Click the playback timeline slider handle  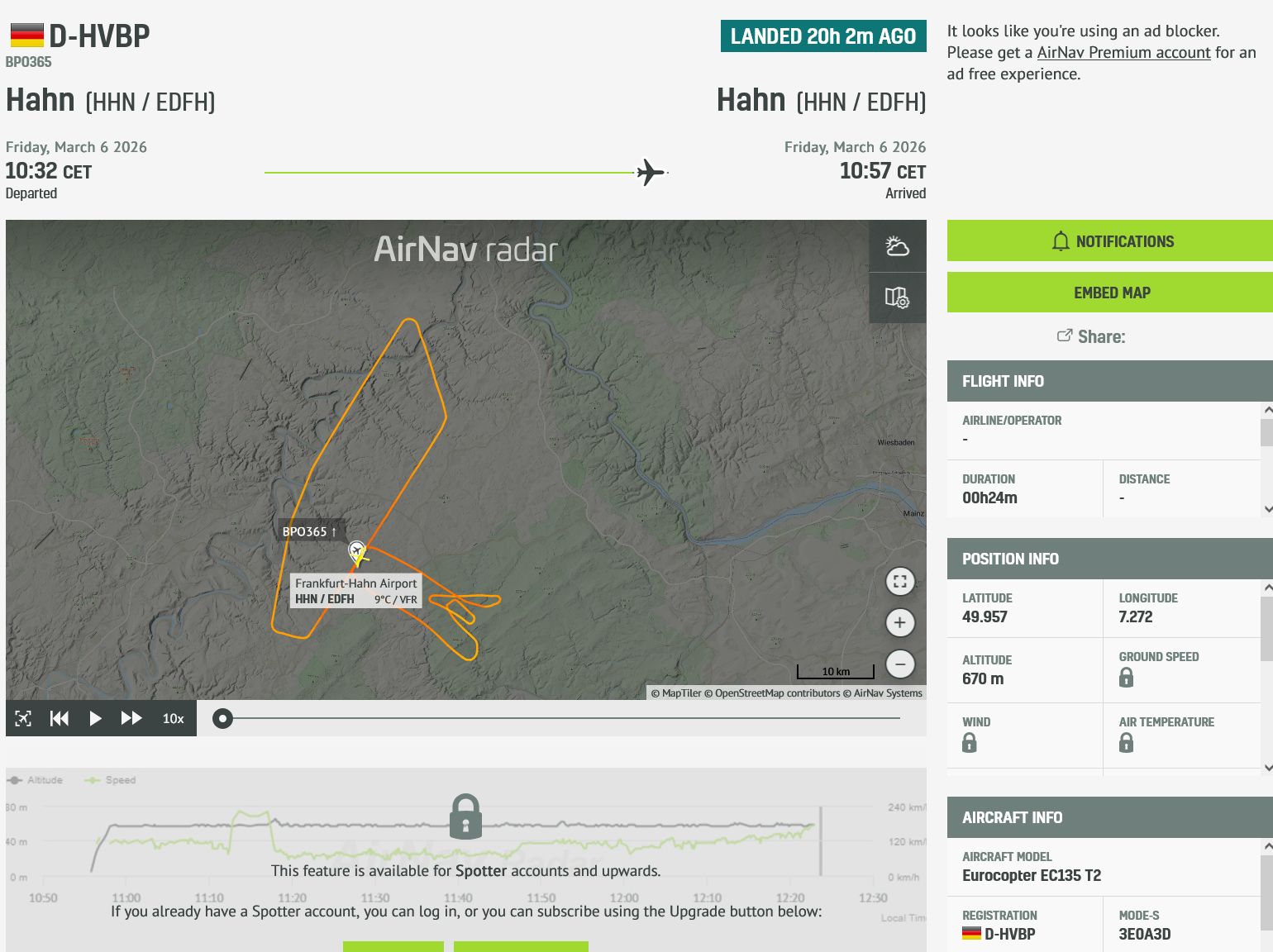[222, 718]
